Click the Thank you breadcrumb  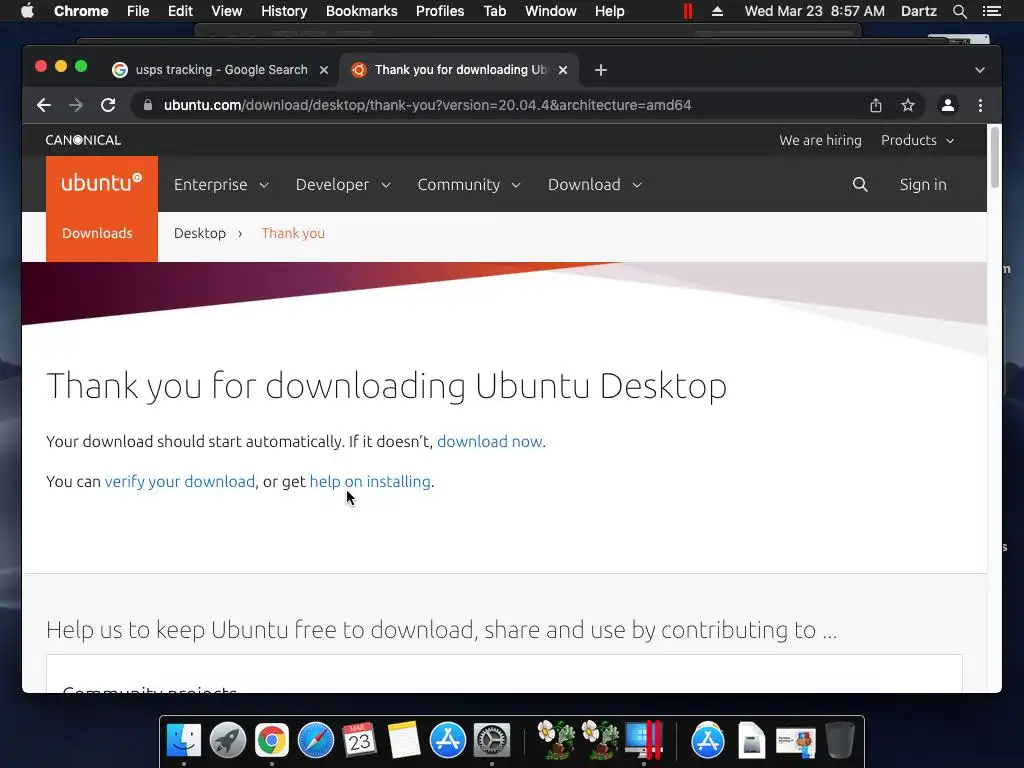pyautogui.click(x=293, y=233)
